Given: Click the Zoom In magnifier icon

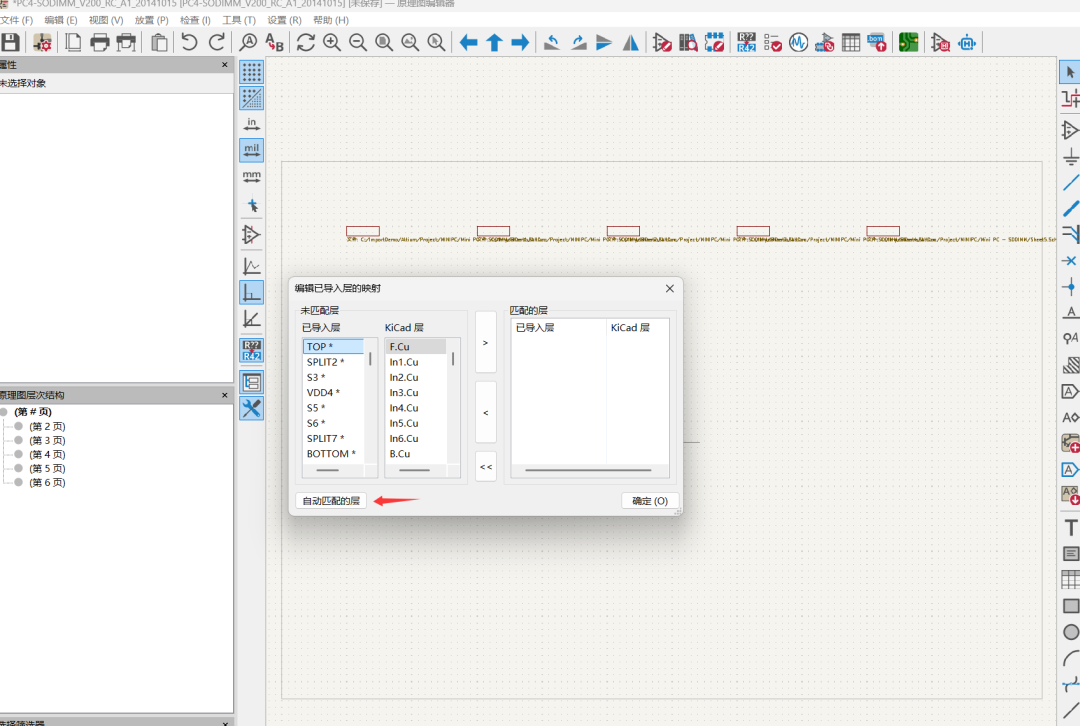Looking at the screenshot, I should (x=332, y=43).
